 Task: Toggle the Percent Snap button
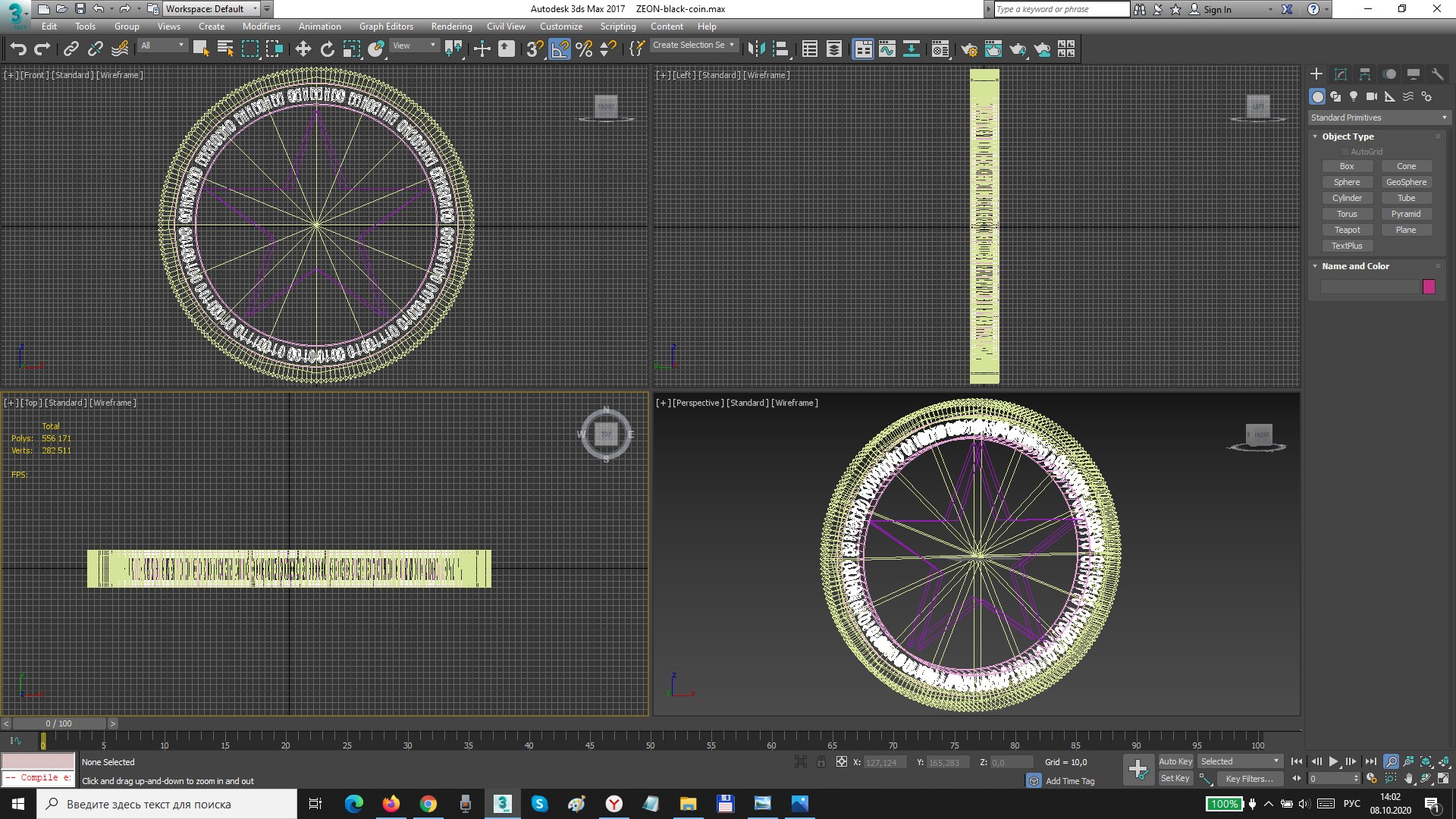coord(584,49)
